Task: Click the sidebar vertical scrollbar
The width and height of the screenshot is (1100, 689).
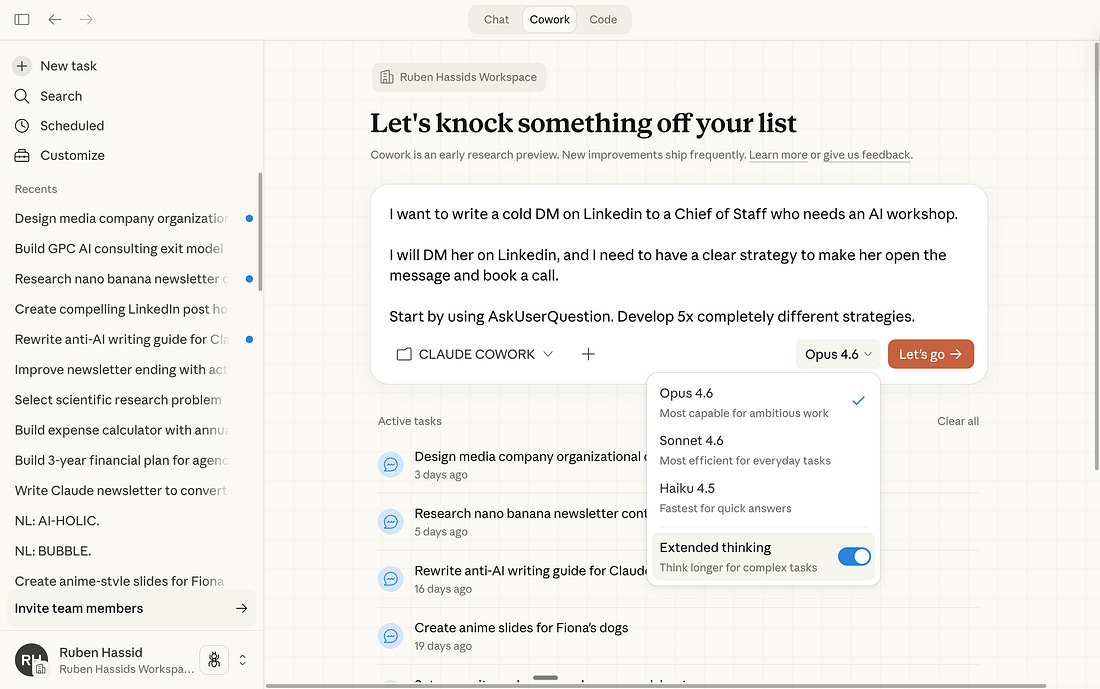Action: 260,232
